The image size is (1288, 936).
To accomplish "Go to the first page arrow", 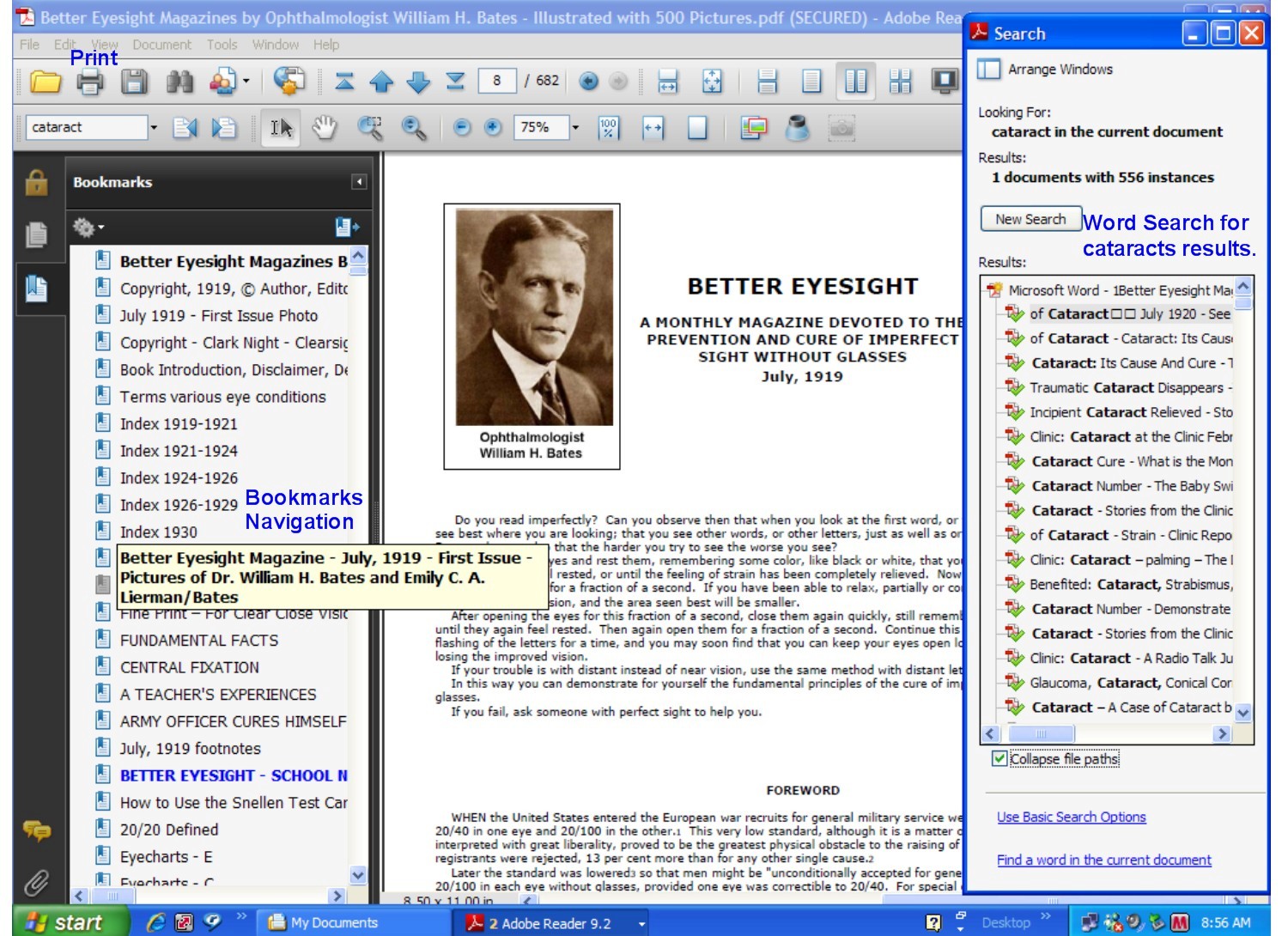I will (344, 82).
